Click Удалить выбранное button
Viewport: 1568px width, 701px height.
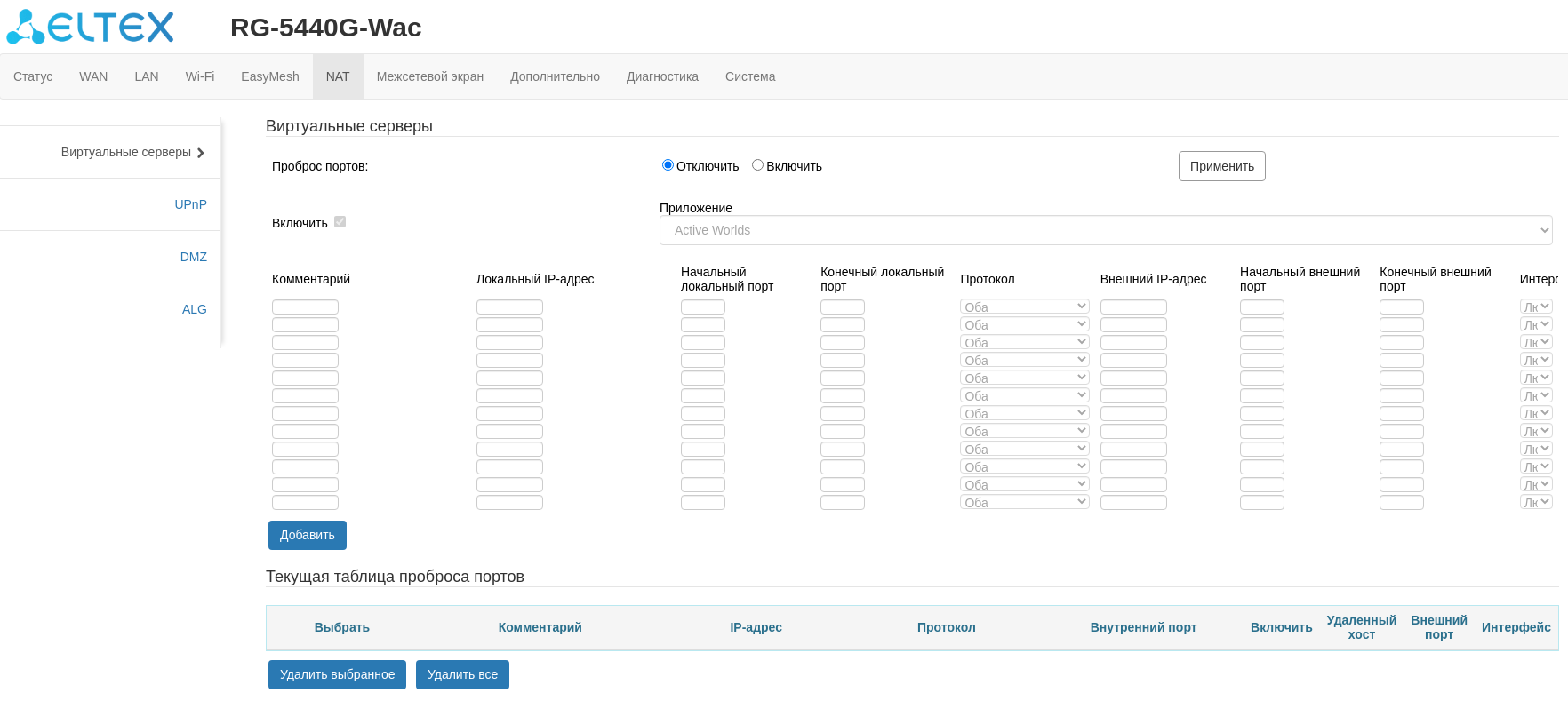coord(337,674)
